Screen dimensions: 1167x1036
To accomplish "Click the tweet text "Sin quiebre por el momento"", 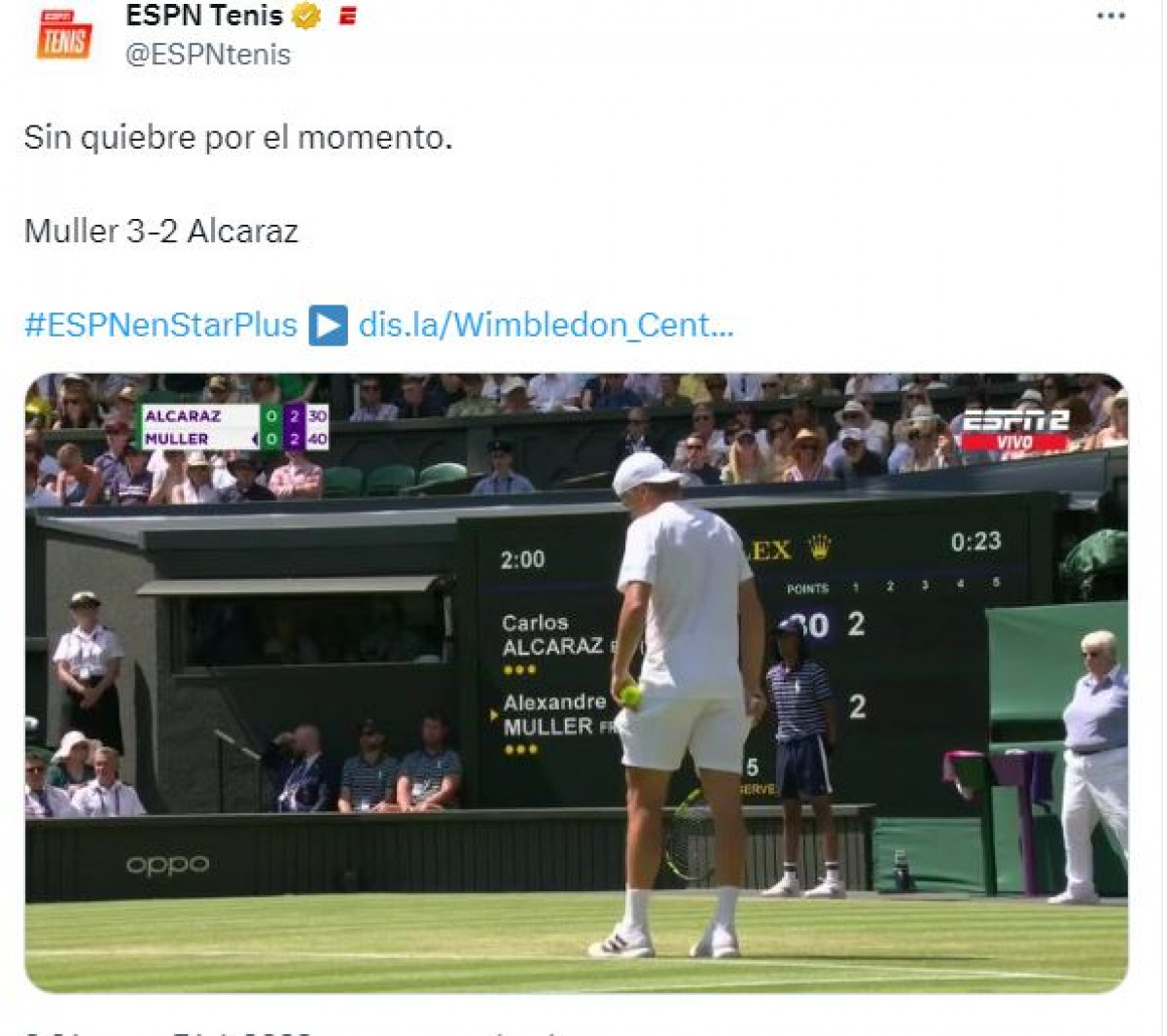I will tap(238, 137).
